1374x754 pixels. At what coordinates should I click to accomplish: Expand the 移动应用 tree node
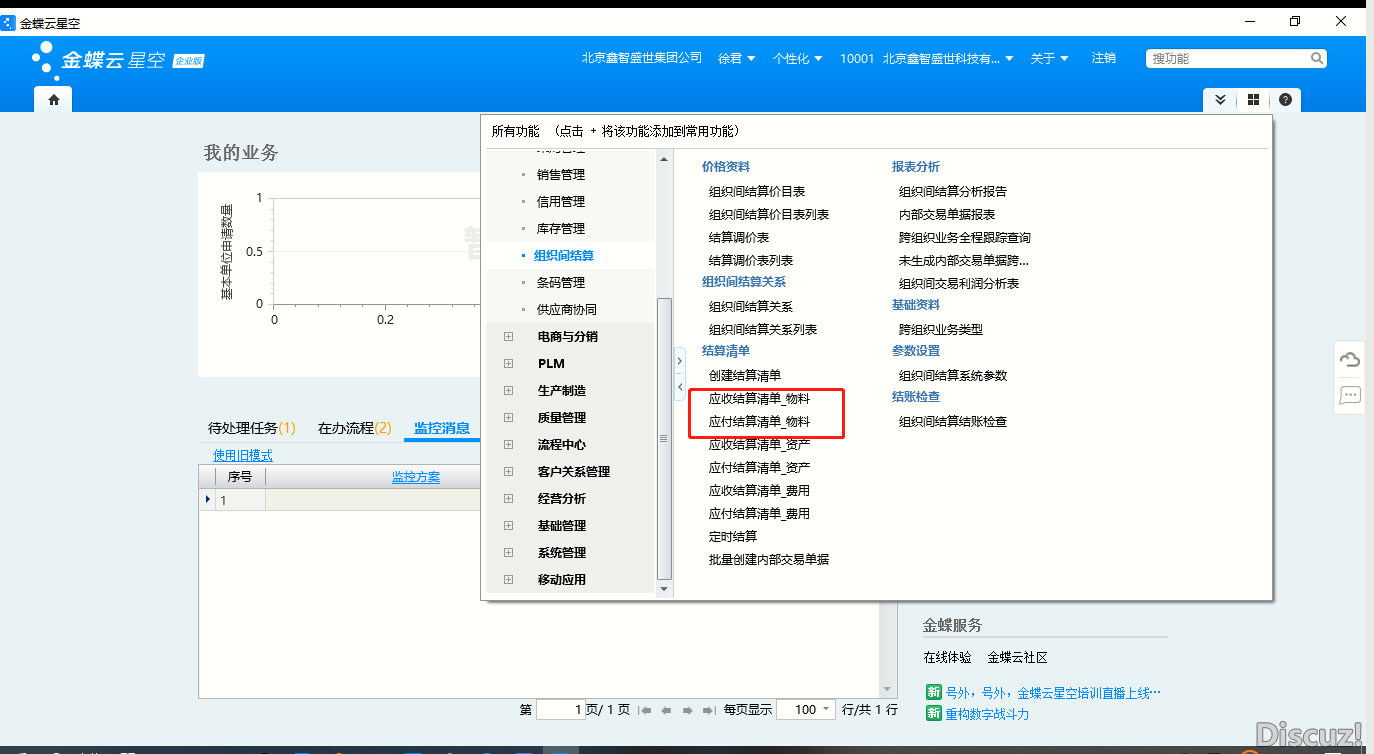tap(509, 580)
